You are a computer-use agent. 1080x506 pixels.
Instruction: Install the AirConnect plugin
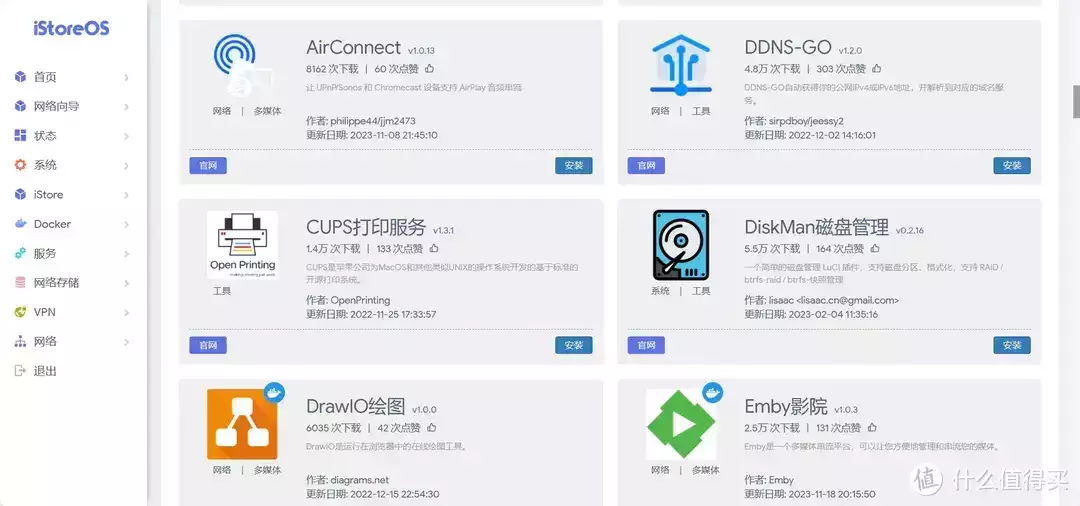tap(574, 165)
